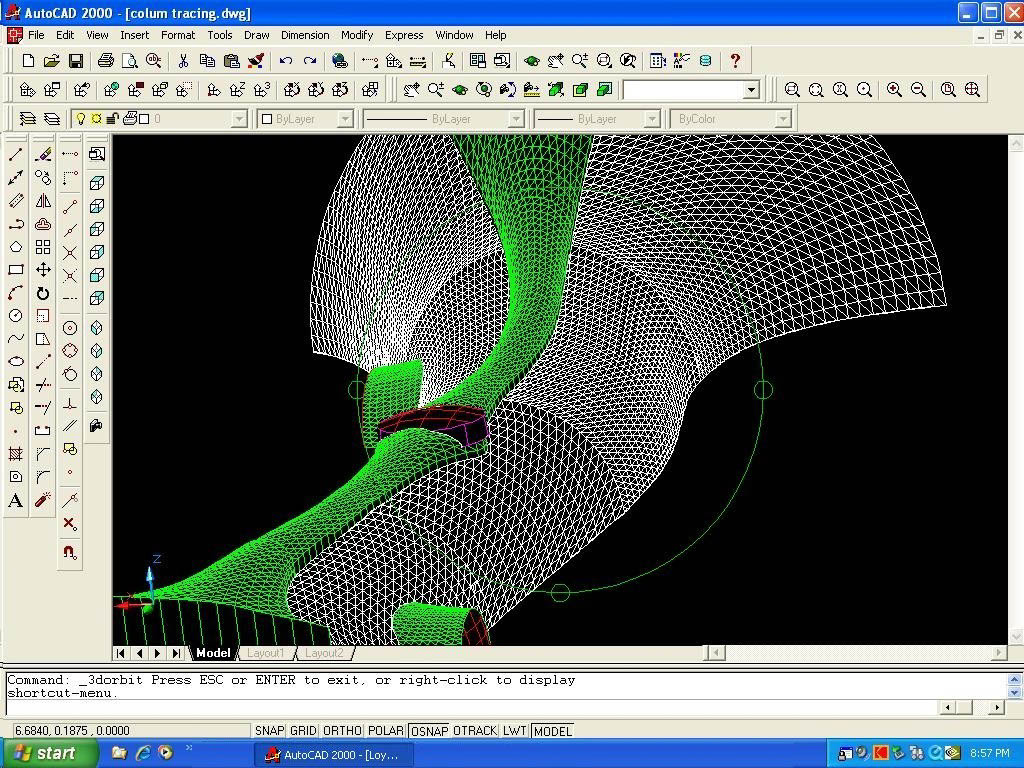Select the Line draw tool
The width and height of the screenshot is (1024, 768).
(x=16, y=154)
